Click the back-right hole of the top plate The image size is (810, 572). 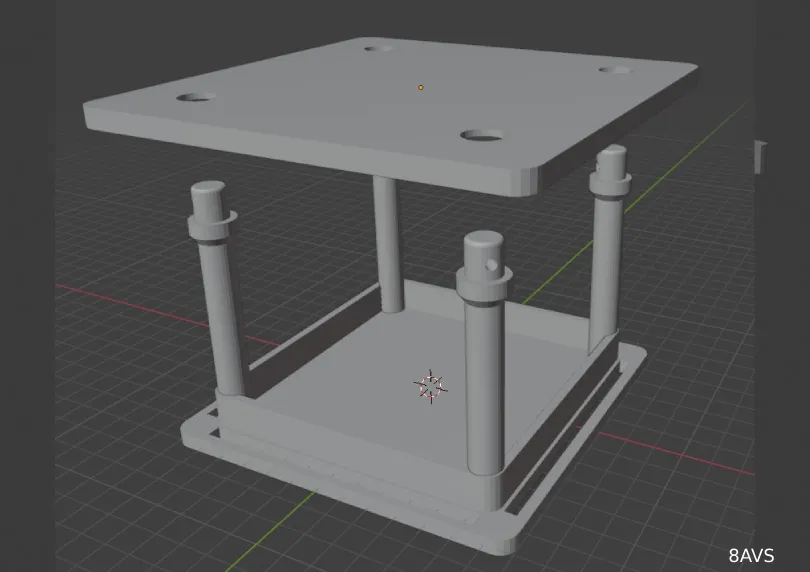(613, 70)
